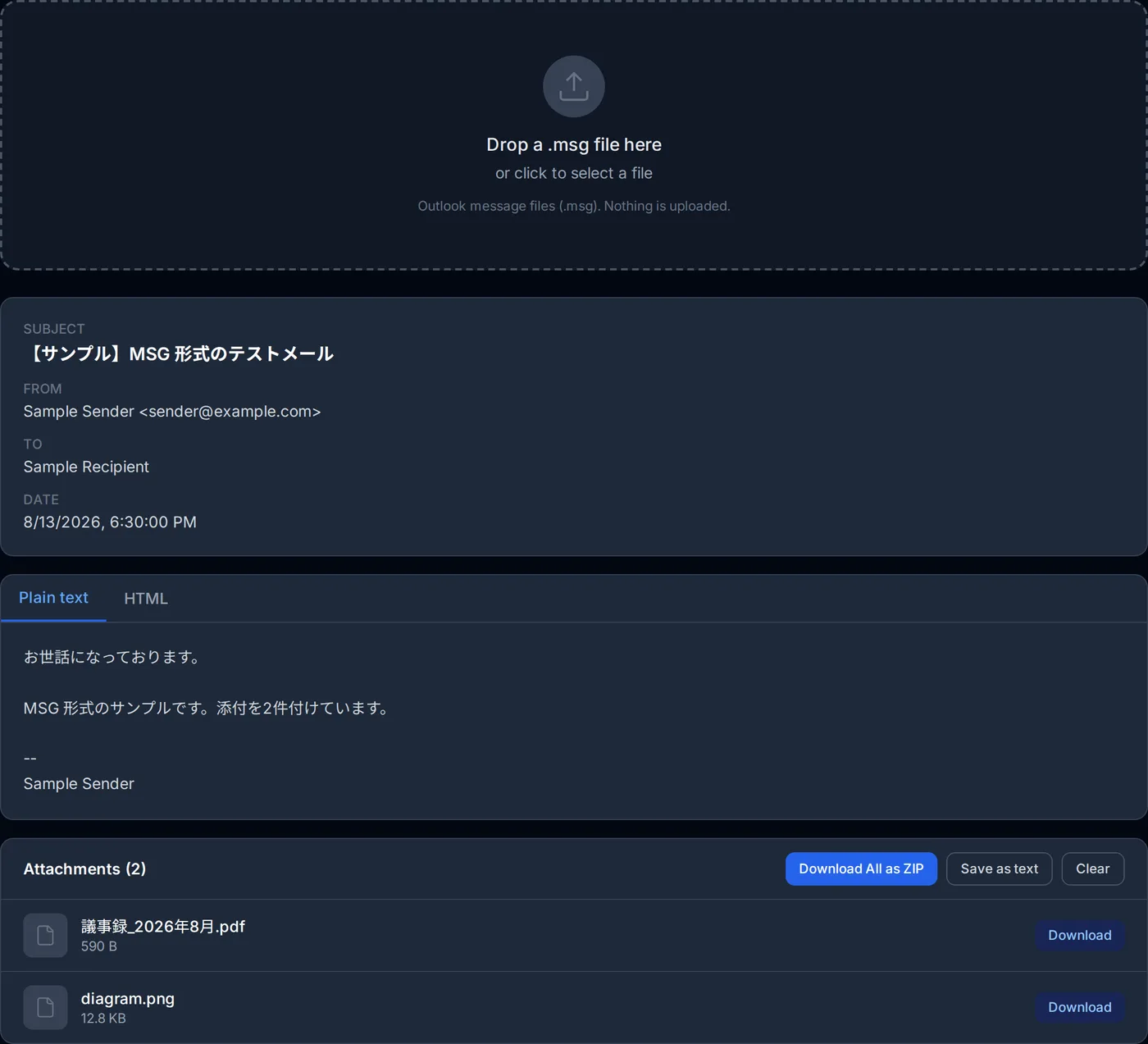Click the body line starting 'MSG 形式のサンプルです'
Screen dimensions: 1148x1044
[x=207, y=708]
